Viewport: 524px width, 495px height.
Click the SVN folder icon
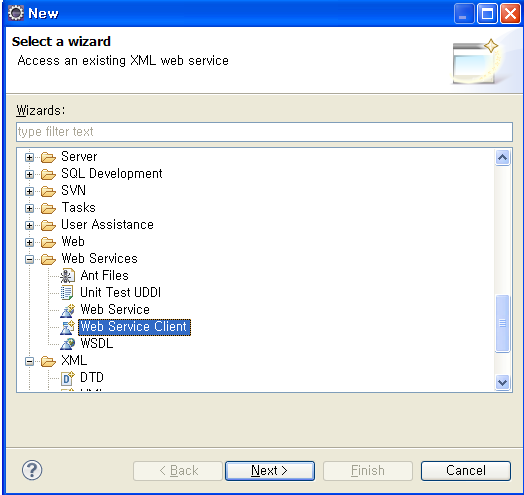point(48,191)
